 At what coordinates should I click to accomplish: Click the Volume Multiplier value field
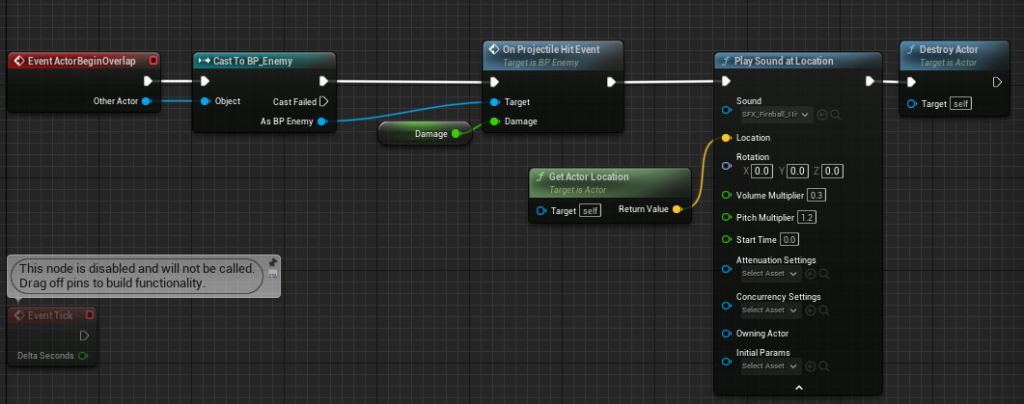816,195
